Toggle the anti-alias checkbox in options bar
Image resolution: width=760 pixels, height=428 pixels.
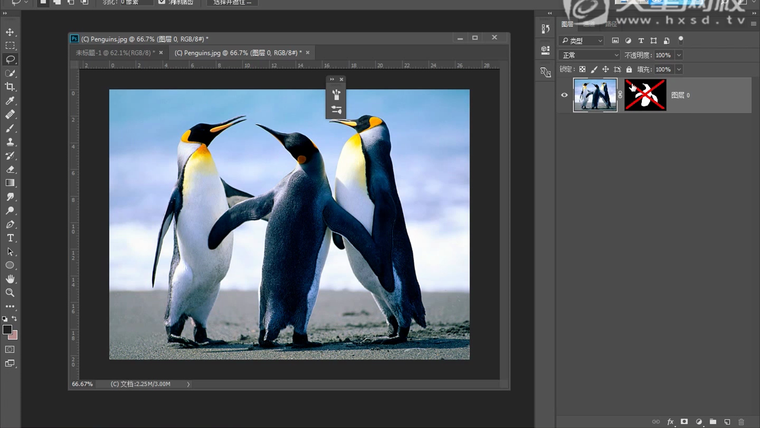click(162, 3)
